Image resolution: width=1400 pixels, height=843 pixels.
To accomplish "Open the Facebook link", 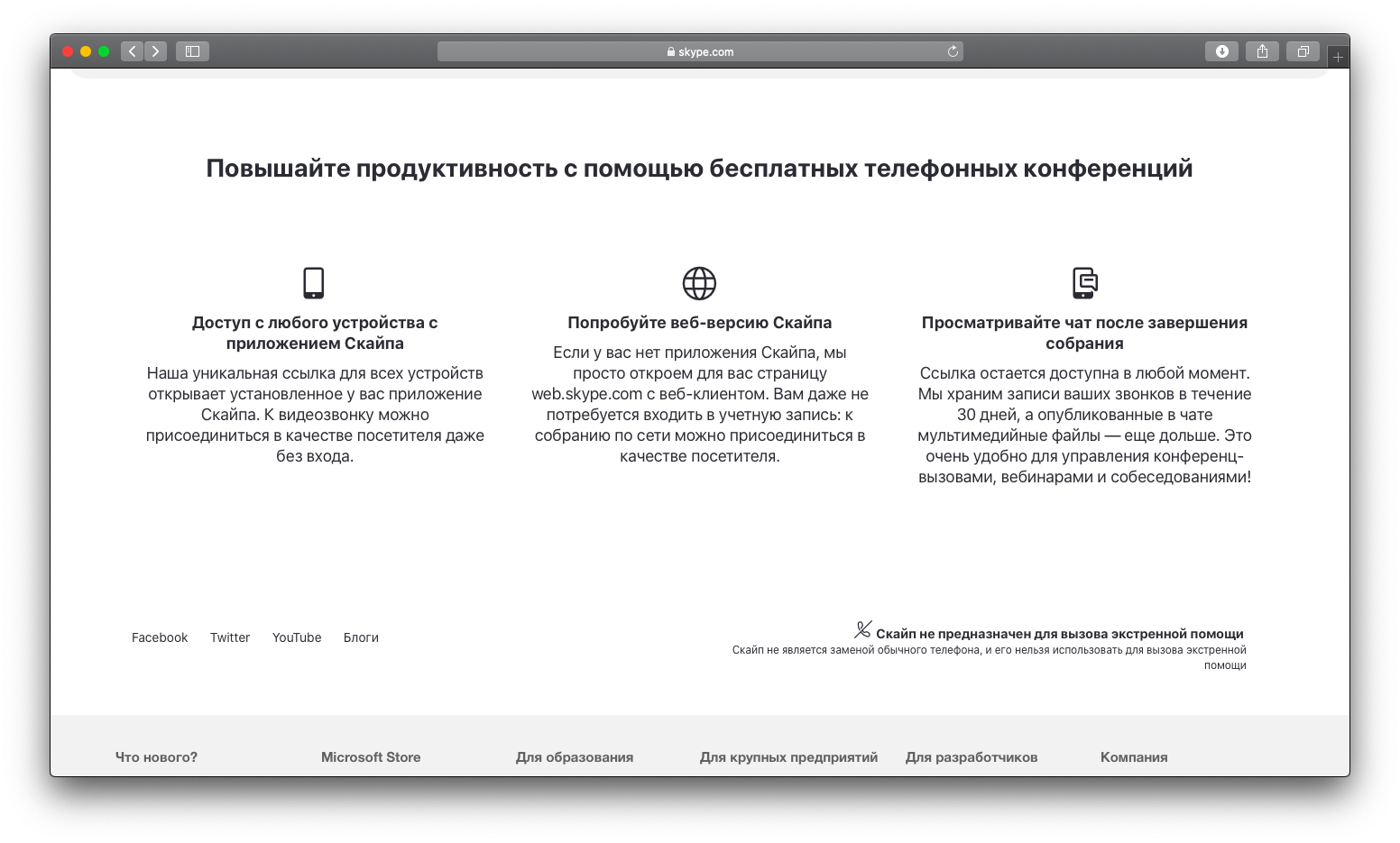I will 160,637.
